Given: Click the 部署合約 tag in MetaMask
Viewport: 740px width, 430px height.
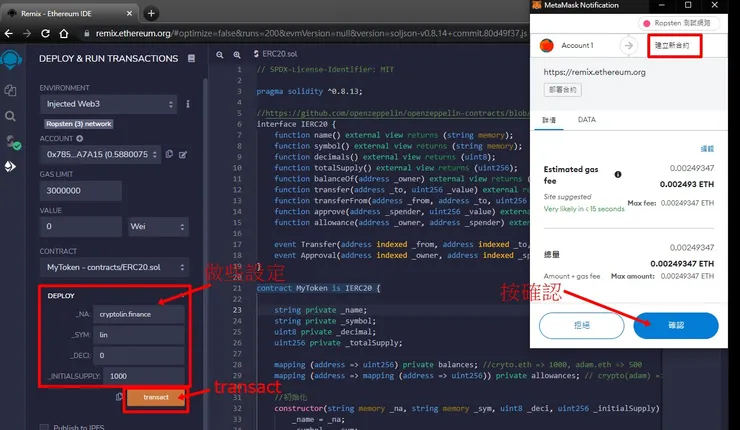Looking at the screenshot, I should point(563,90).
